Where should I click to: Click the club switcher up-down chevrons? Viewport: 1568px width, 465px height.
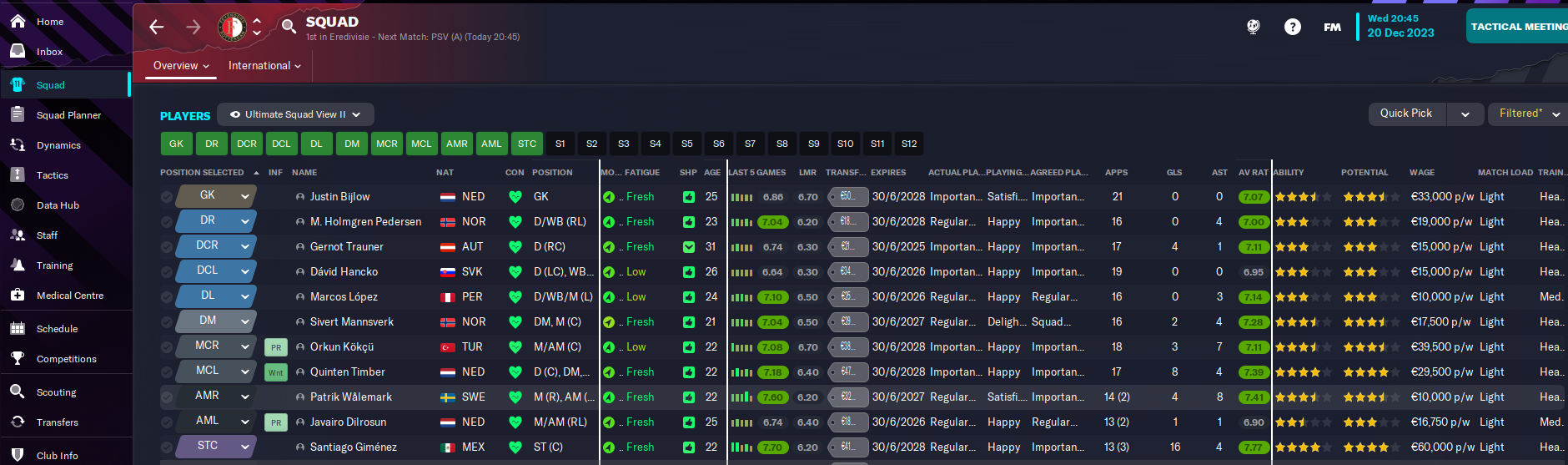257,27
